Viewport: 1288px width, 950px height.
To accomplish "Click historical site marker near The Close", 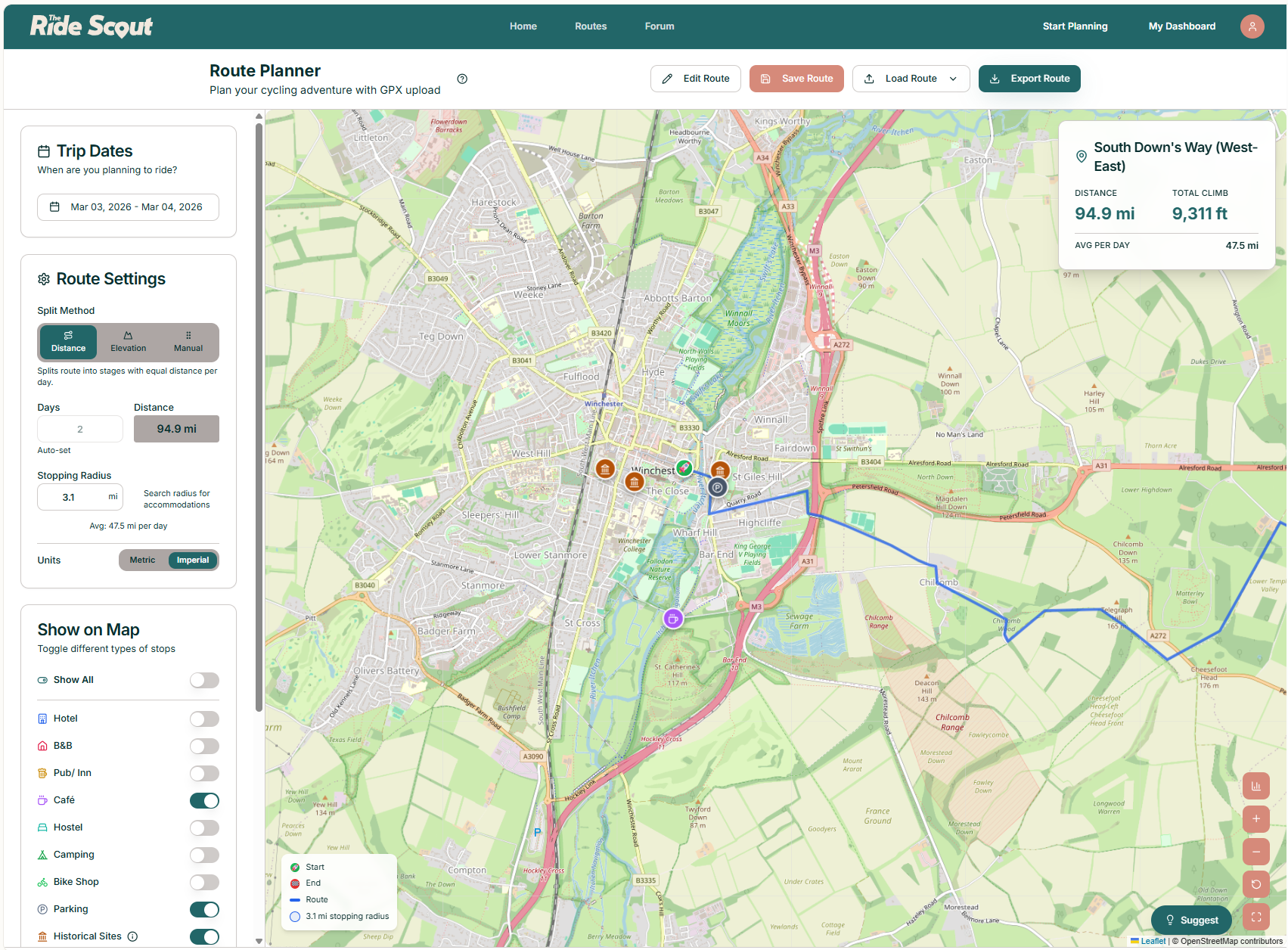I will pos(634,481).
